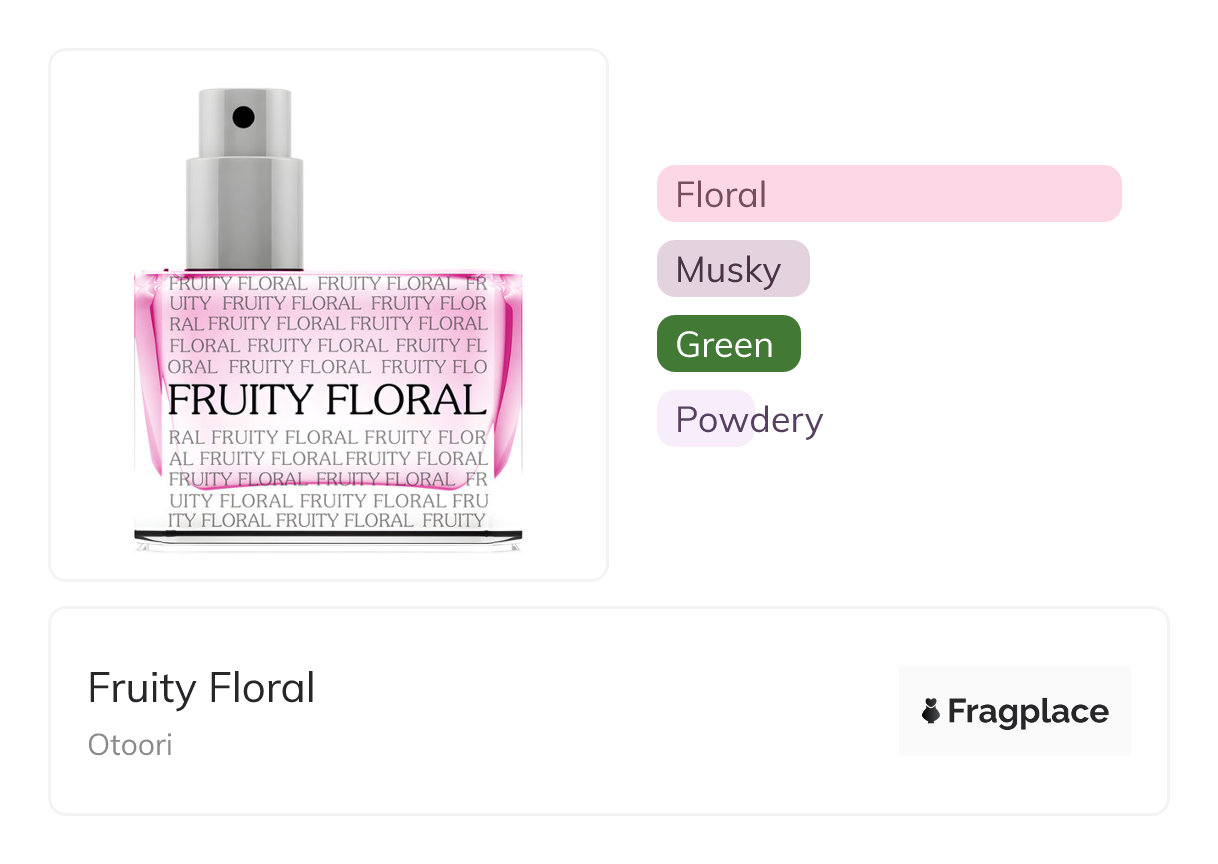Select the Musky accord tag
Image resolution: width=1218 pixels, height=864 pixels.
(732, 269)
